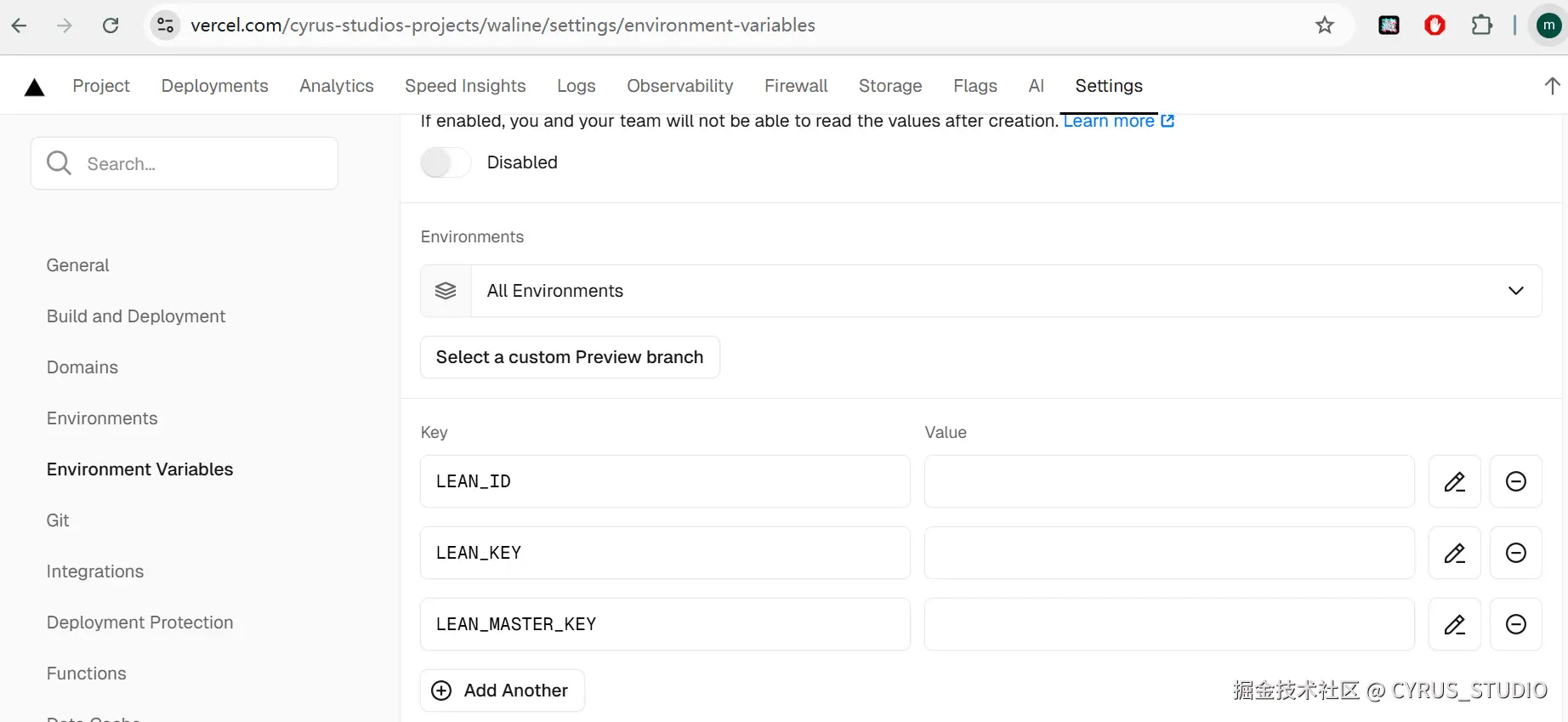Viewport: 1568px width, 722px height.
Task: Open the Project tab
Action: pyautogui.click(x=101, y=86)
